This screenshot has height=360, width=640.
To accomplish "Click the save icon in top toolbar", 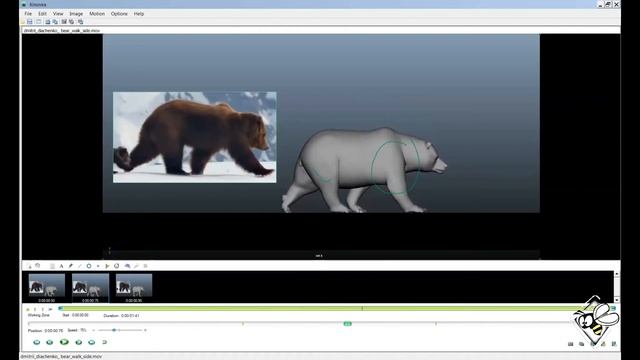I will point(30,22).
